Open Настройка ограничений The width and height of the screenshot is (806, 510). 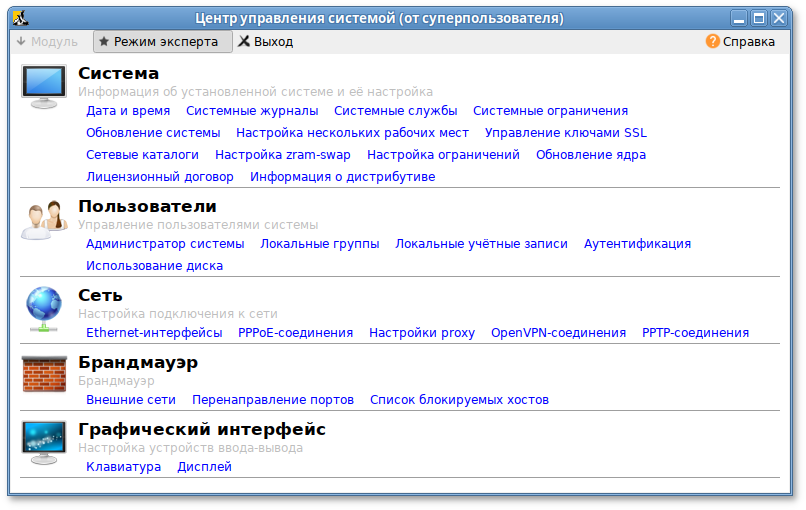coord(444,155)
